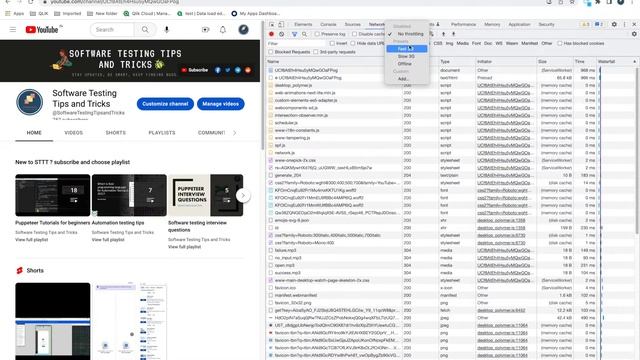Clear the network log
Screen dimensions: 640x360
click(x=281, y=34)
